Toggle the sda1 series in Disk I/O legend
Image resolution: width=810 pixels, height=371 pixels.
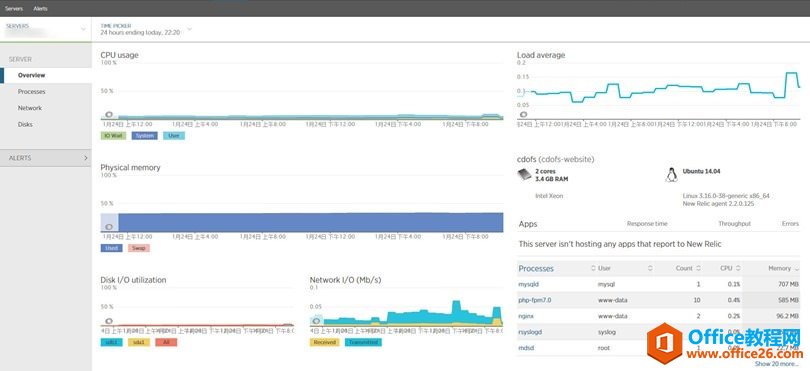pyautogui.click(x=139, y=342)
